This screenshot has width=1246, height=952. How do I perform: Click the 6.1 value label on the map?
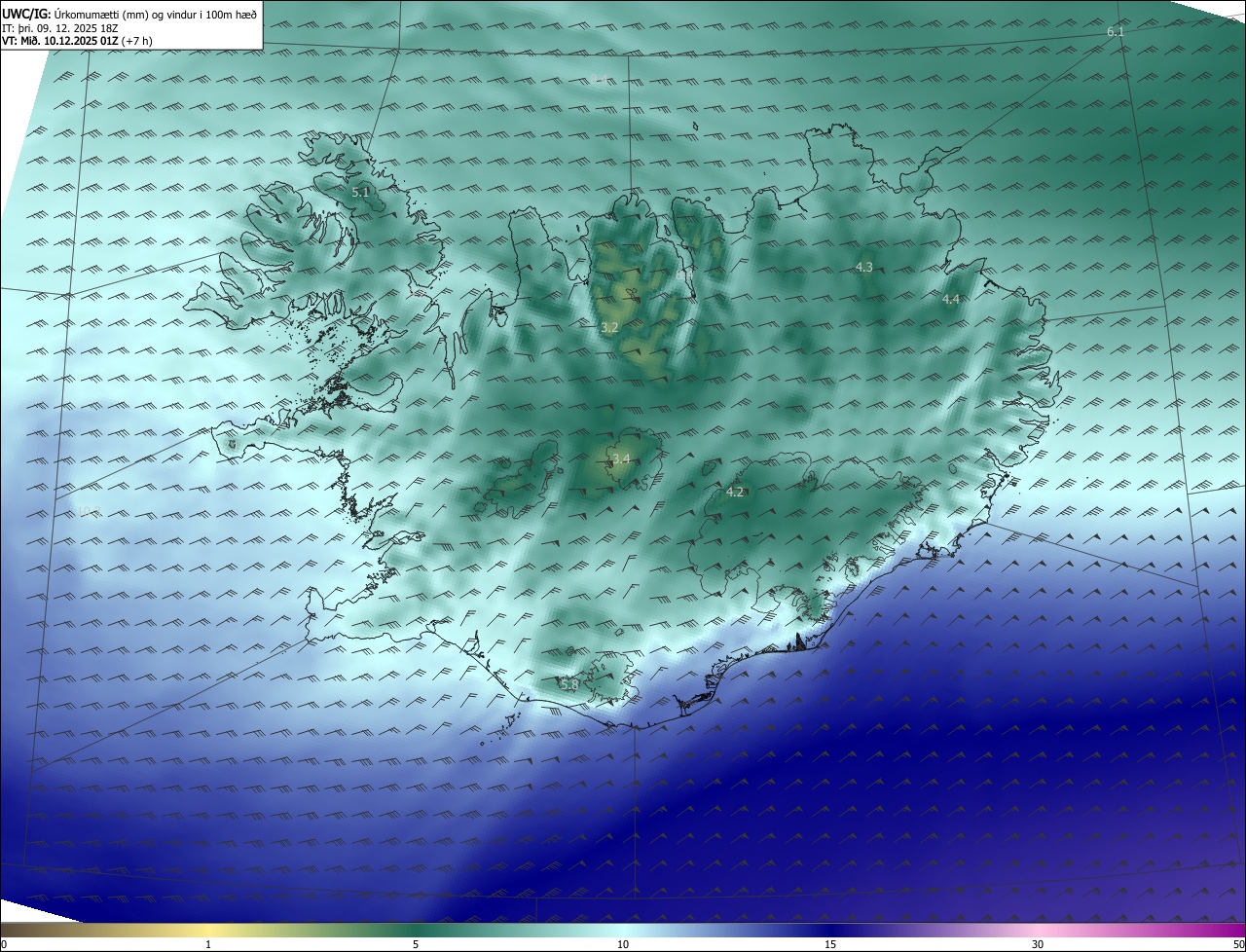click(1116, 32)
